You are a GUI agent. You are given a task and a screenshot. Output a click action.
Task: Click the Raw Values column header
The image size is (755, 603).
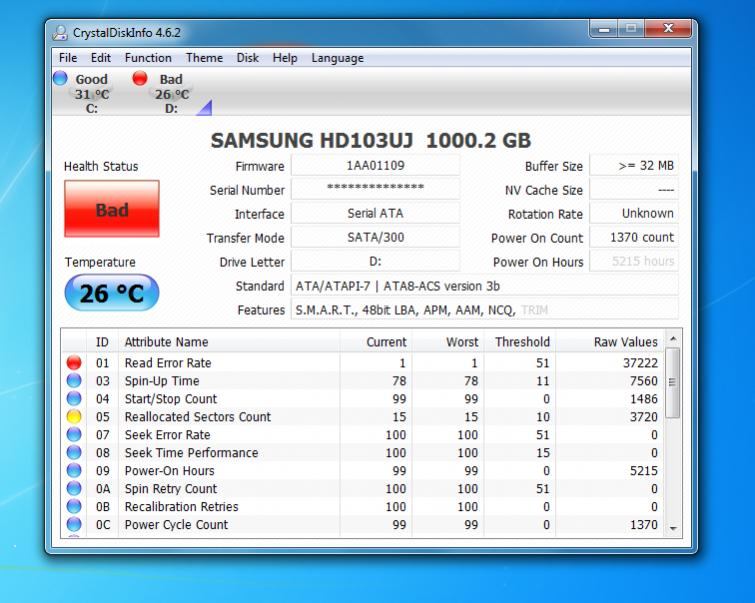pyautogui.click(x=610, y=342)
